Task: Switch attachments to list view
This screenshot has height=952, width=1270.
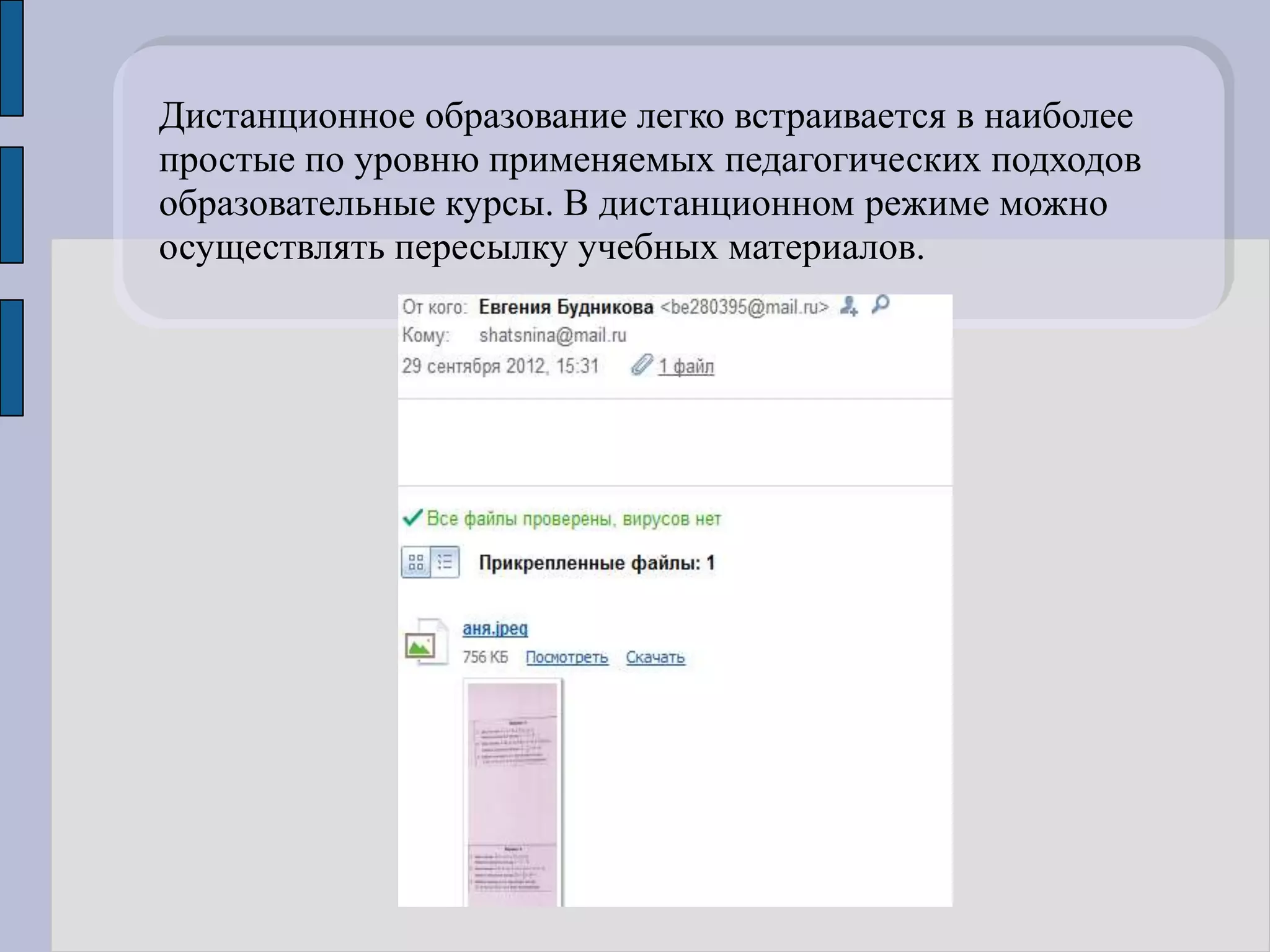Action: coord(445,562)
